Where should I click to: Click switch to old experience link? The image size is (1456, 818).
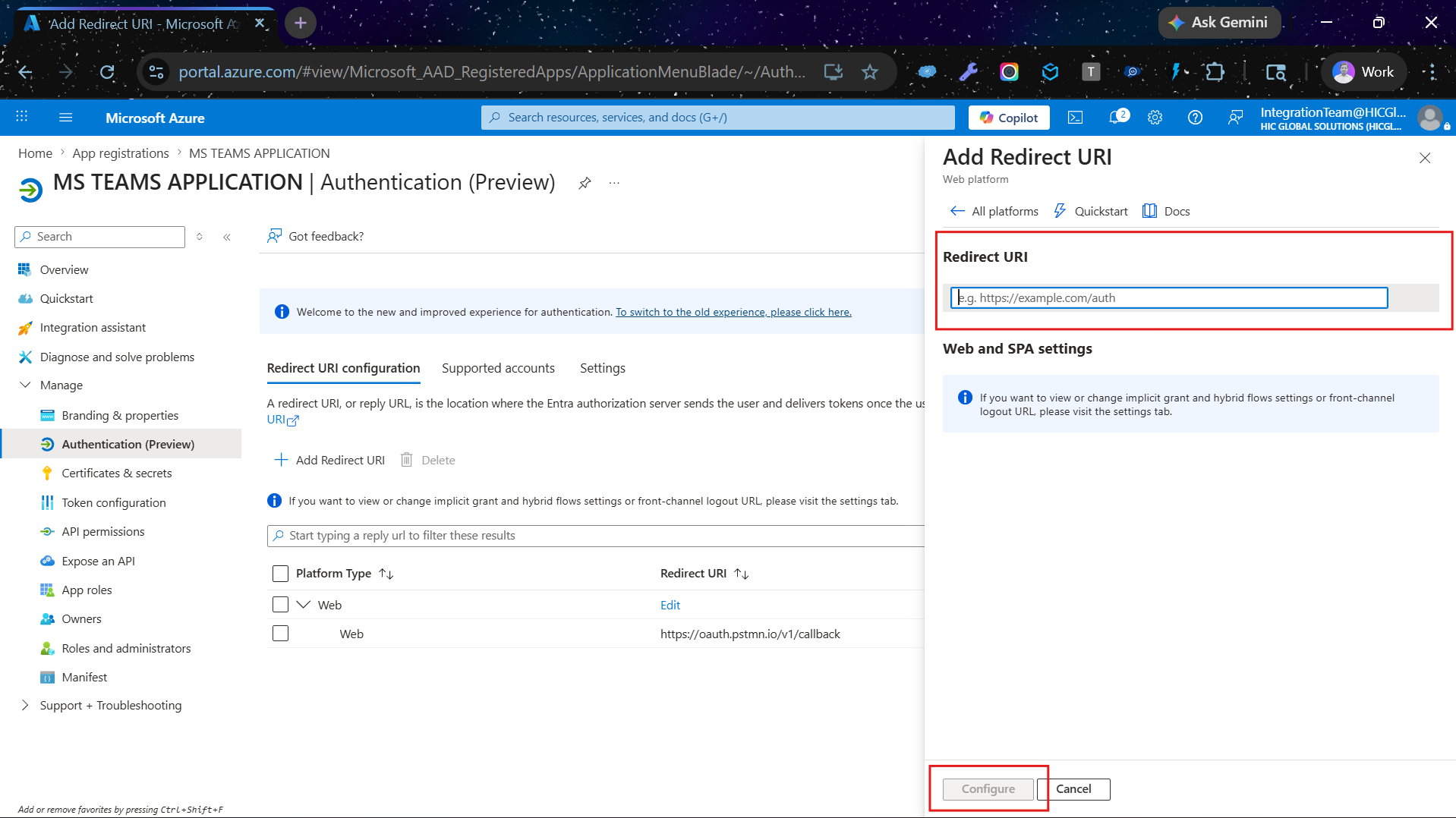point(733,312)
